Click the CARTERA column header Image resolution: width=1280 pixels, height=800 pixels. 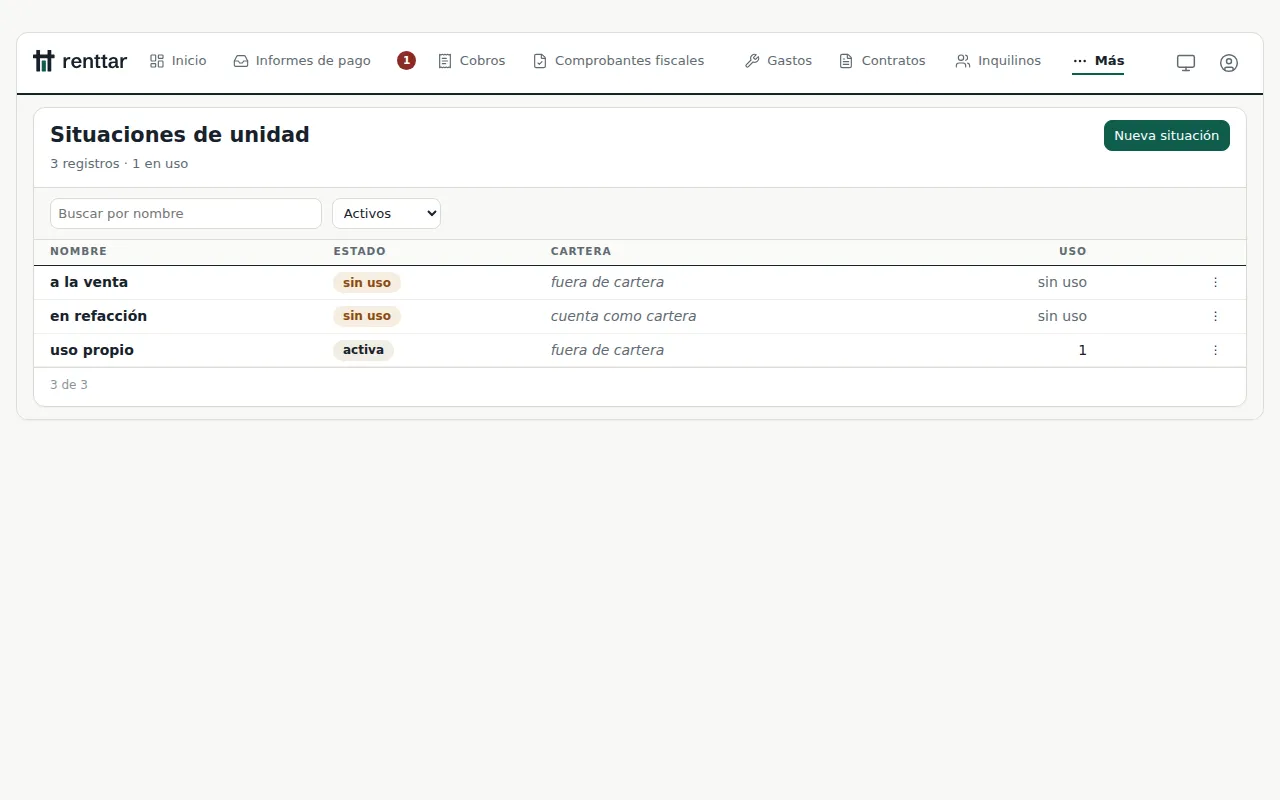pyautogui.click(x=581, y=251)
